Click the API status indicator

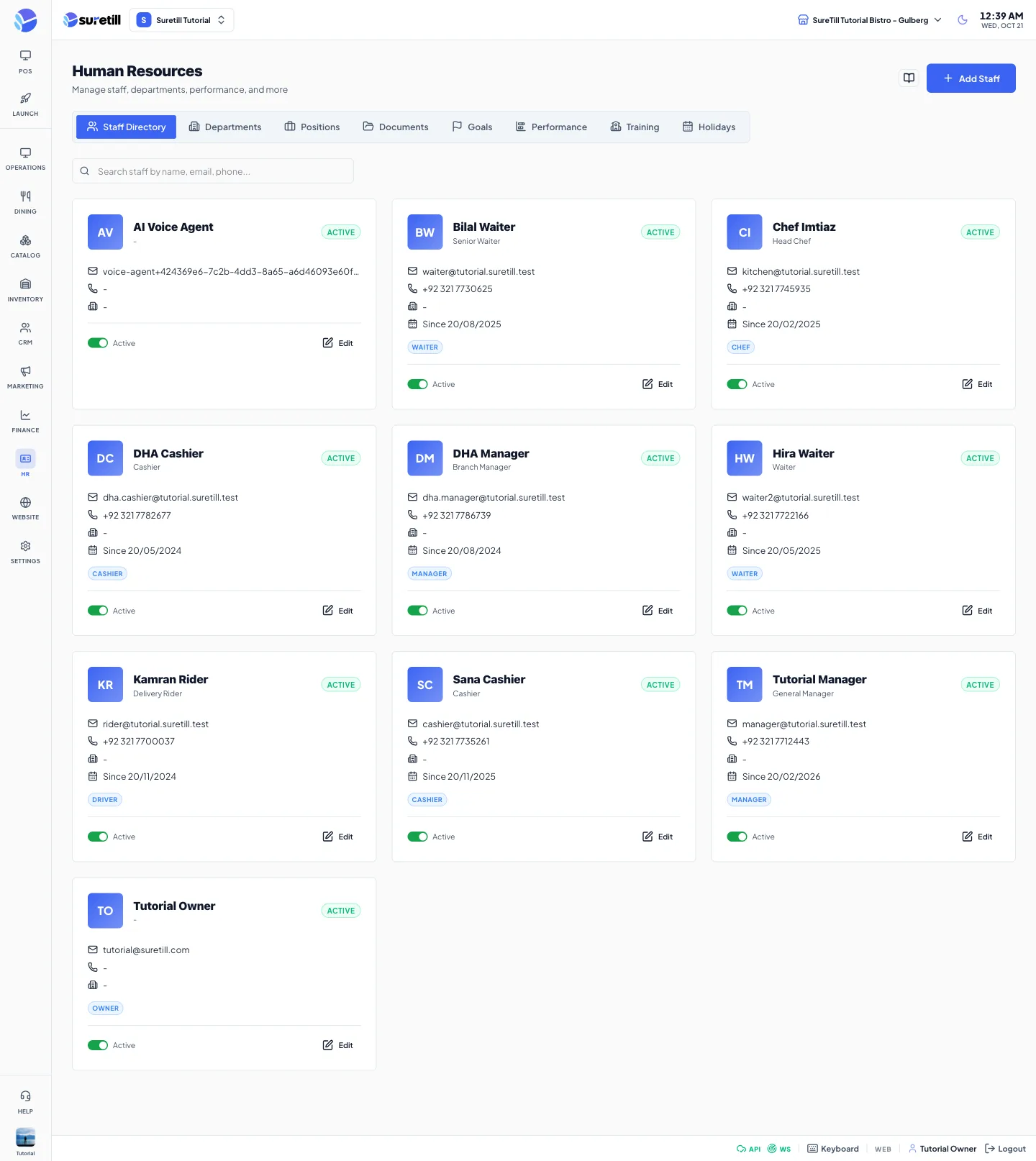[x=748, y=1149]
